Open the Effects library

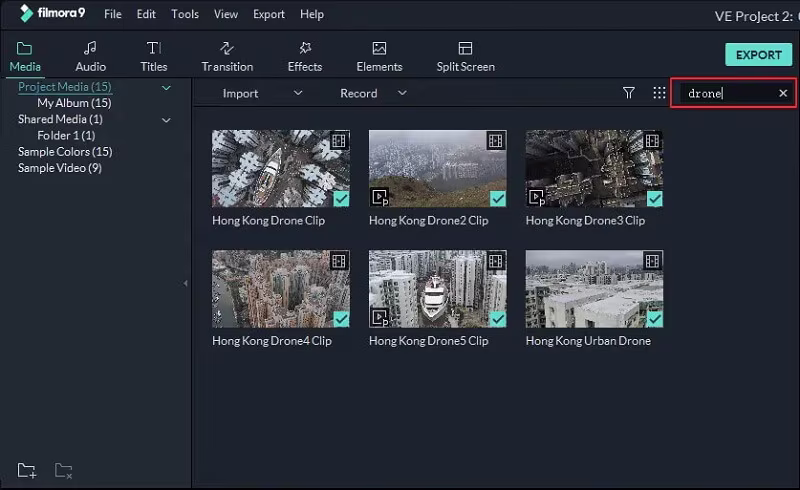pyautogui.click(x=304, y=56)
